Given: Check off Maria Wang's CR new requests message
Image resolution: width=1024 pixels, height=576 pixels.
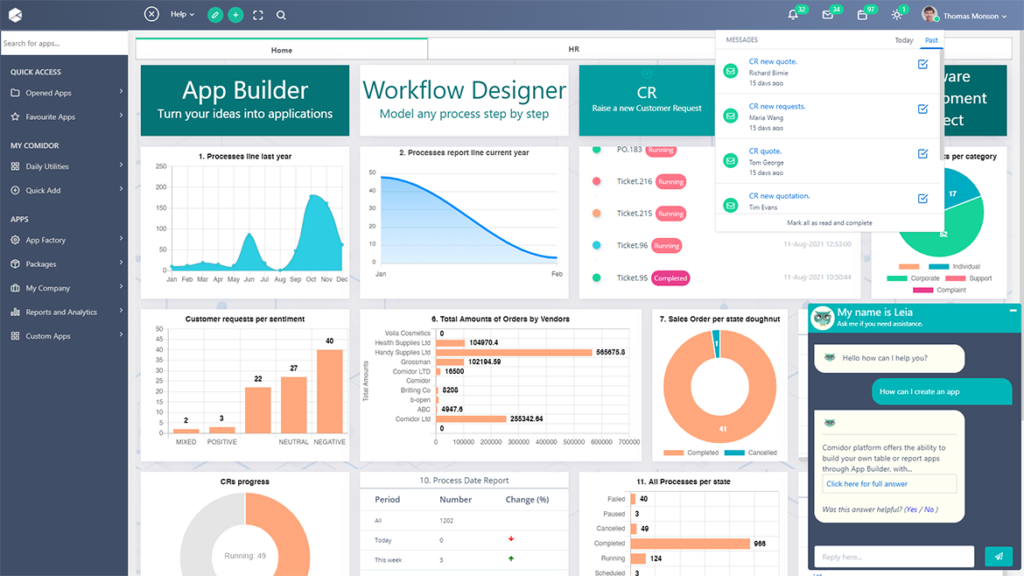Looking at the screenshot, I should pos(922,110).
